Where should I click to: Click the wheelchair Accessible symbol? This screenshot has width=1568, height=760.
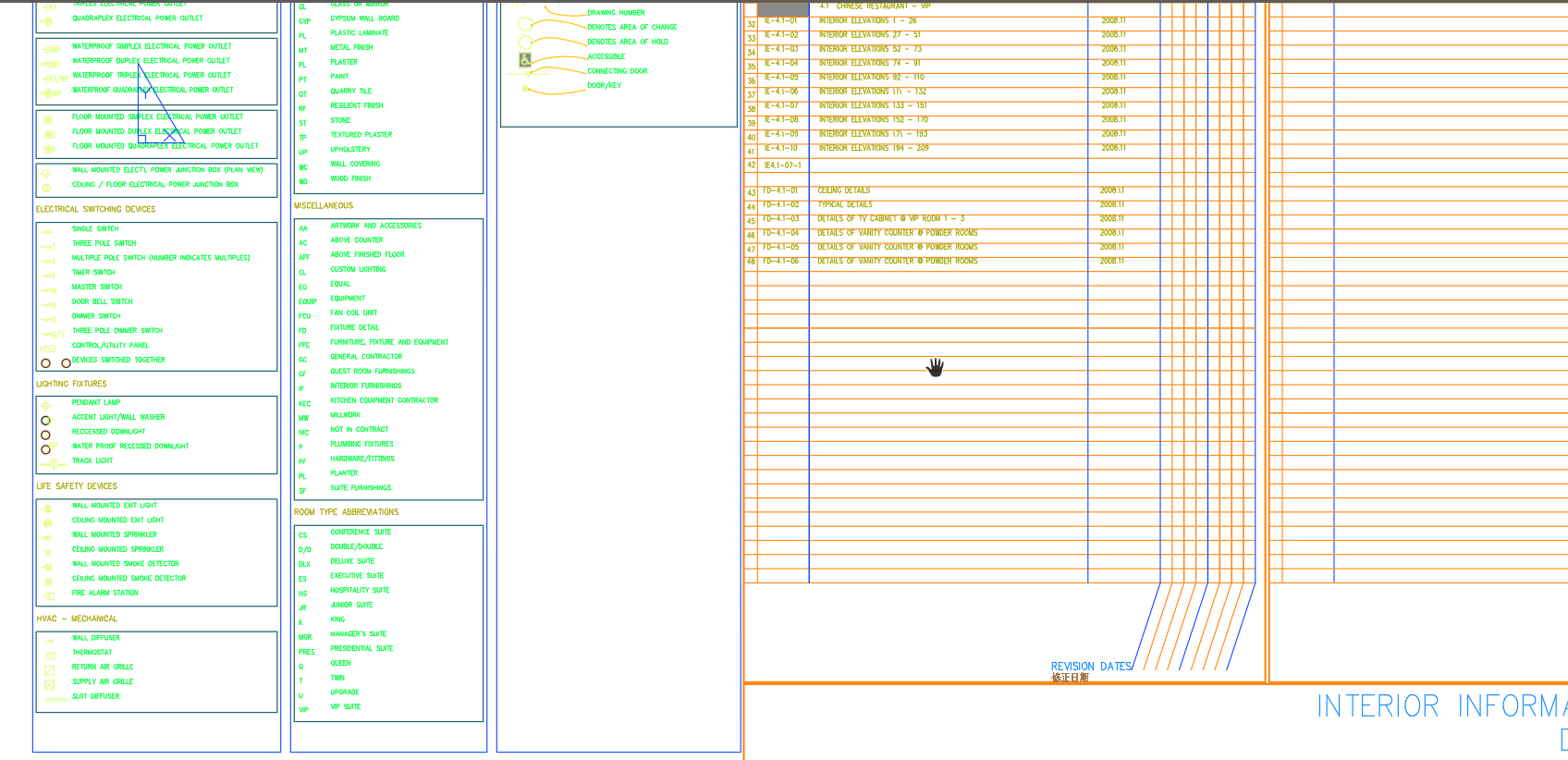tap(525, 60)
